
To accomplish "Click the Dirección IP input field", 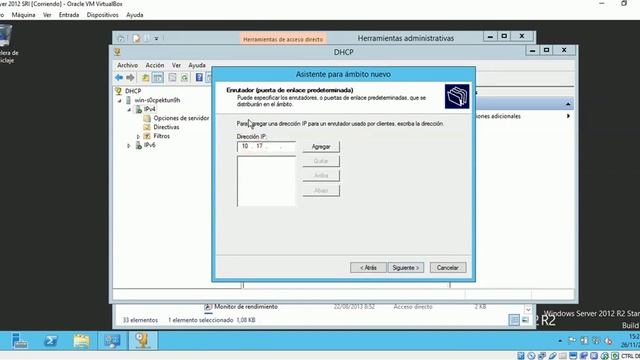I will 266,147.
